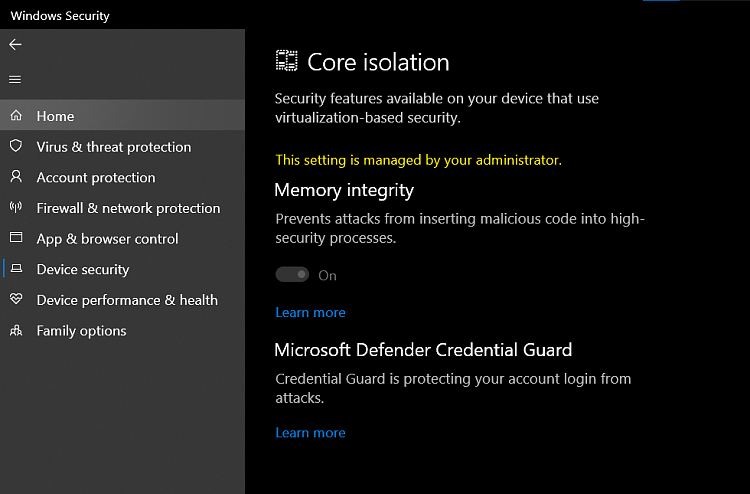Open Learn more under Credential Guard
The image size is (750, 494).
310,432
